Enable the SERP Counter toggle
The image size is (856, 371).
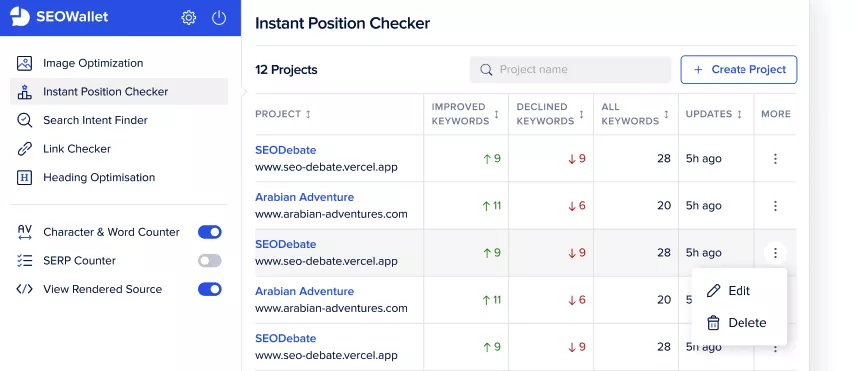pos(210,261)
